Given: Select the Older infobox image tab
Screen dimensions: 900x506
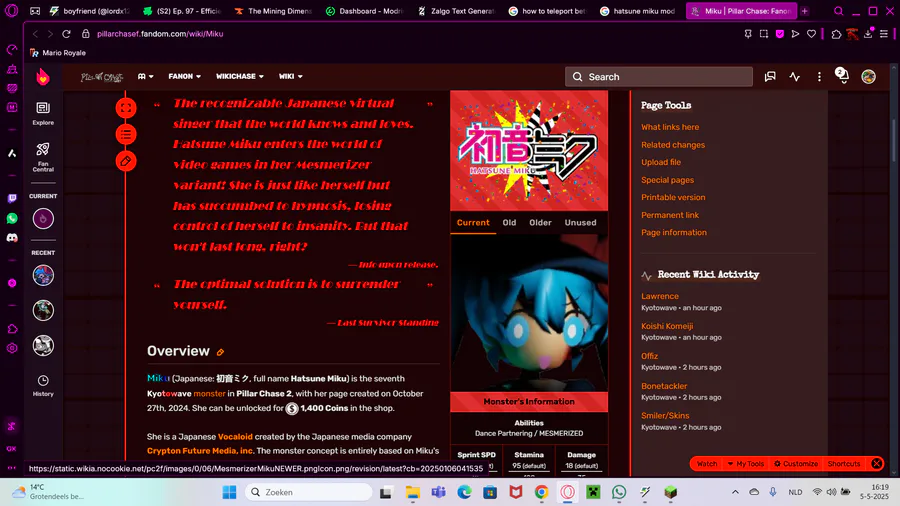Looking at the screenshot, I should tap(540, 223).
